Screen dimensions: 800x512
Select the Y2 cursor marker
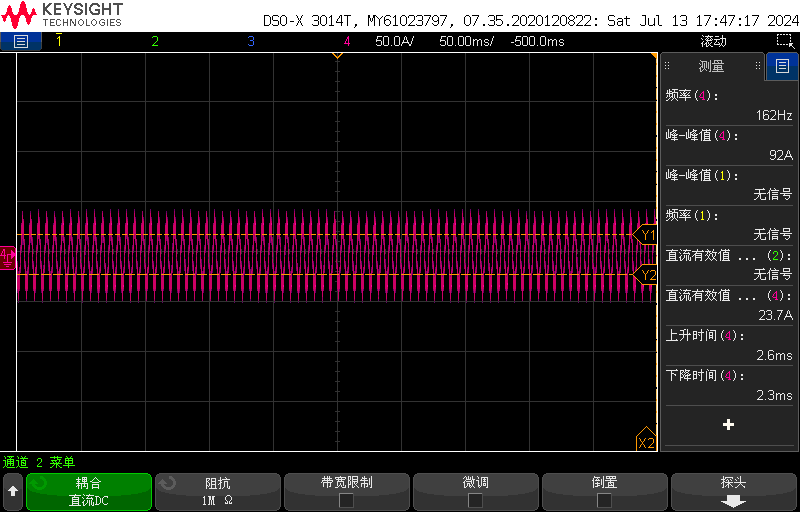coord(645,275)
